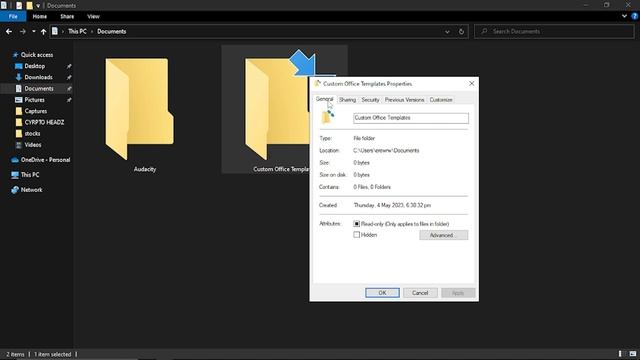
Task: Open the File menu
Action: click(x=13, y=16)
